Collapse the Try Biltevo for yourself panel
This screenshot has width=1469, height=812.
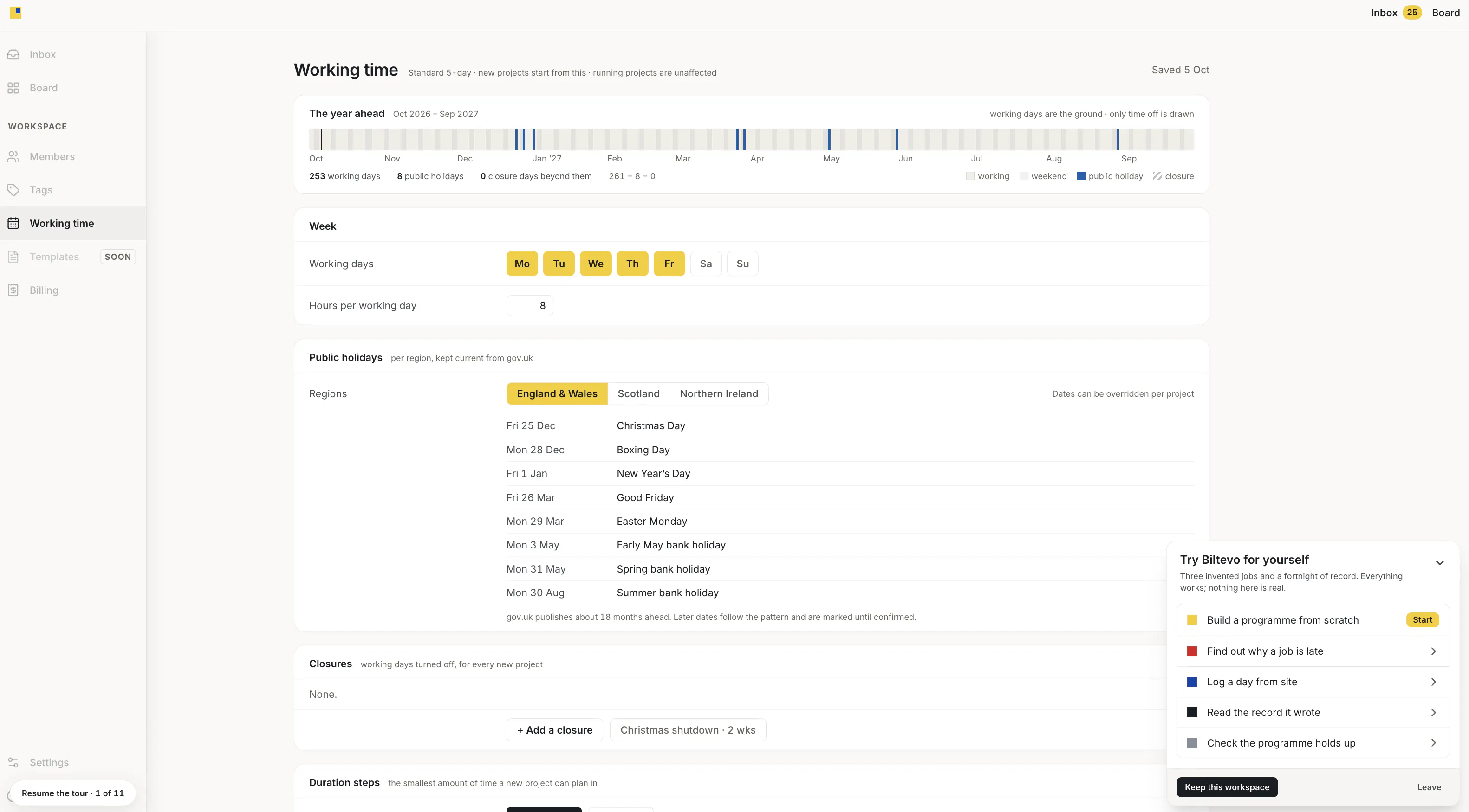pos(1439,563)
